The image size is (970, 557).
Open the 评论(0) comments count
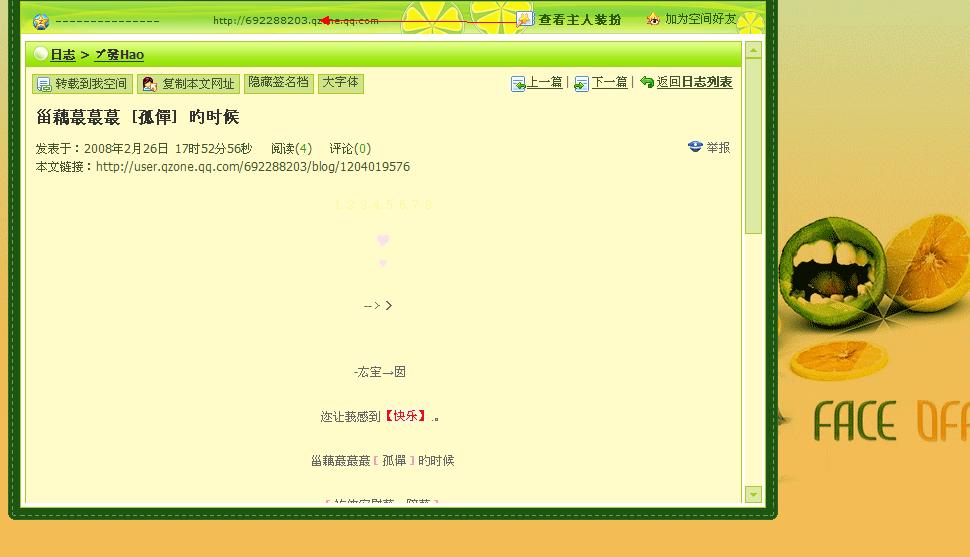tap(350, 148)
